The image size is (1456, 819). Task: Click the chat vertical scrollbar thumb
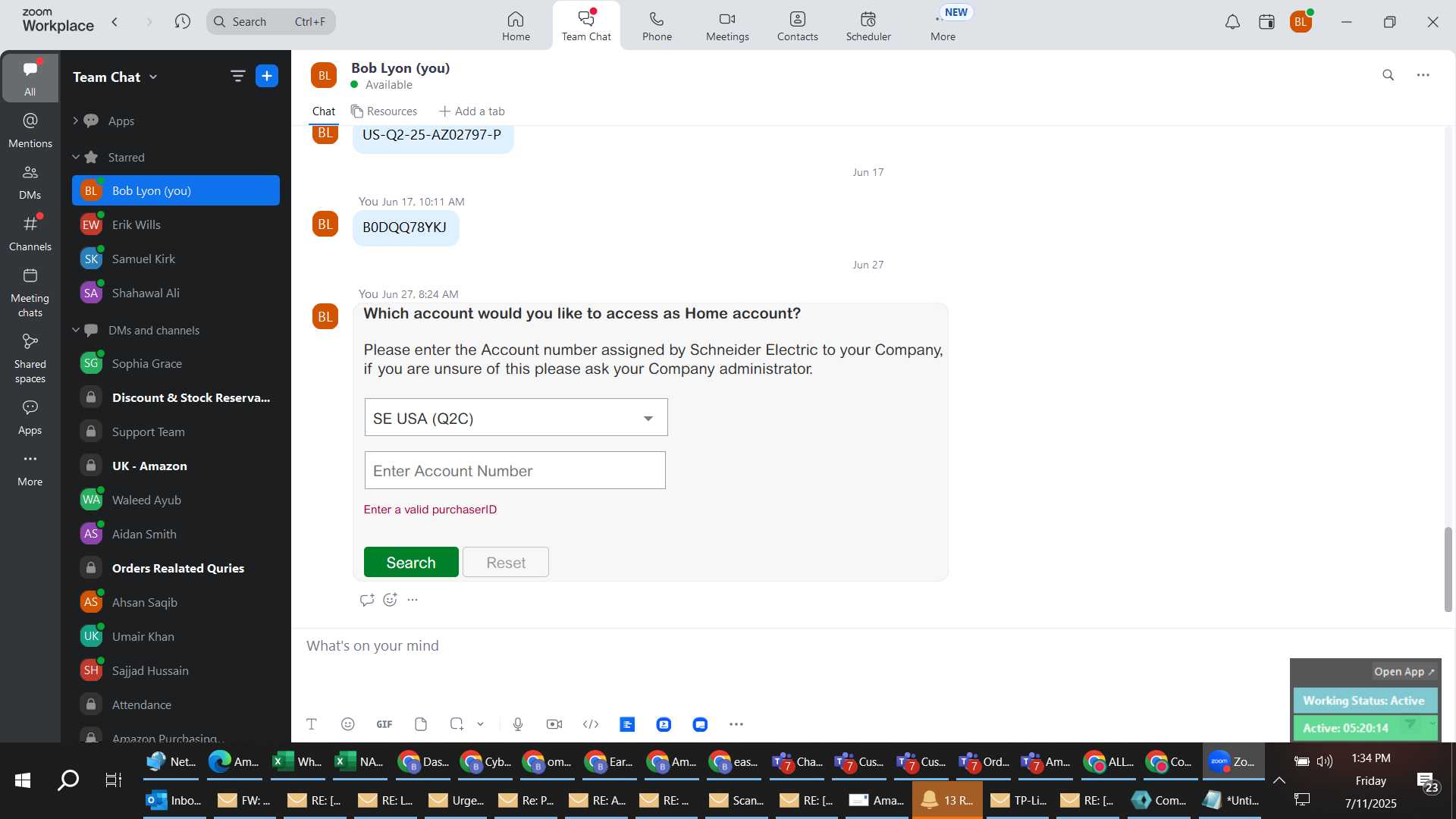pos(1448,569)
